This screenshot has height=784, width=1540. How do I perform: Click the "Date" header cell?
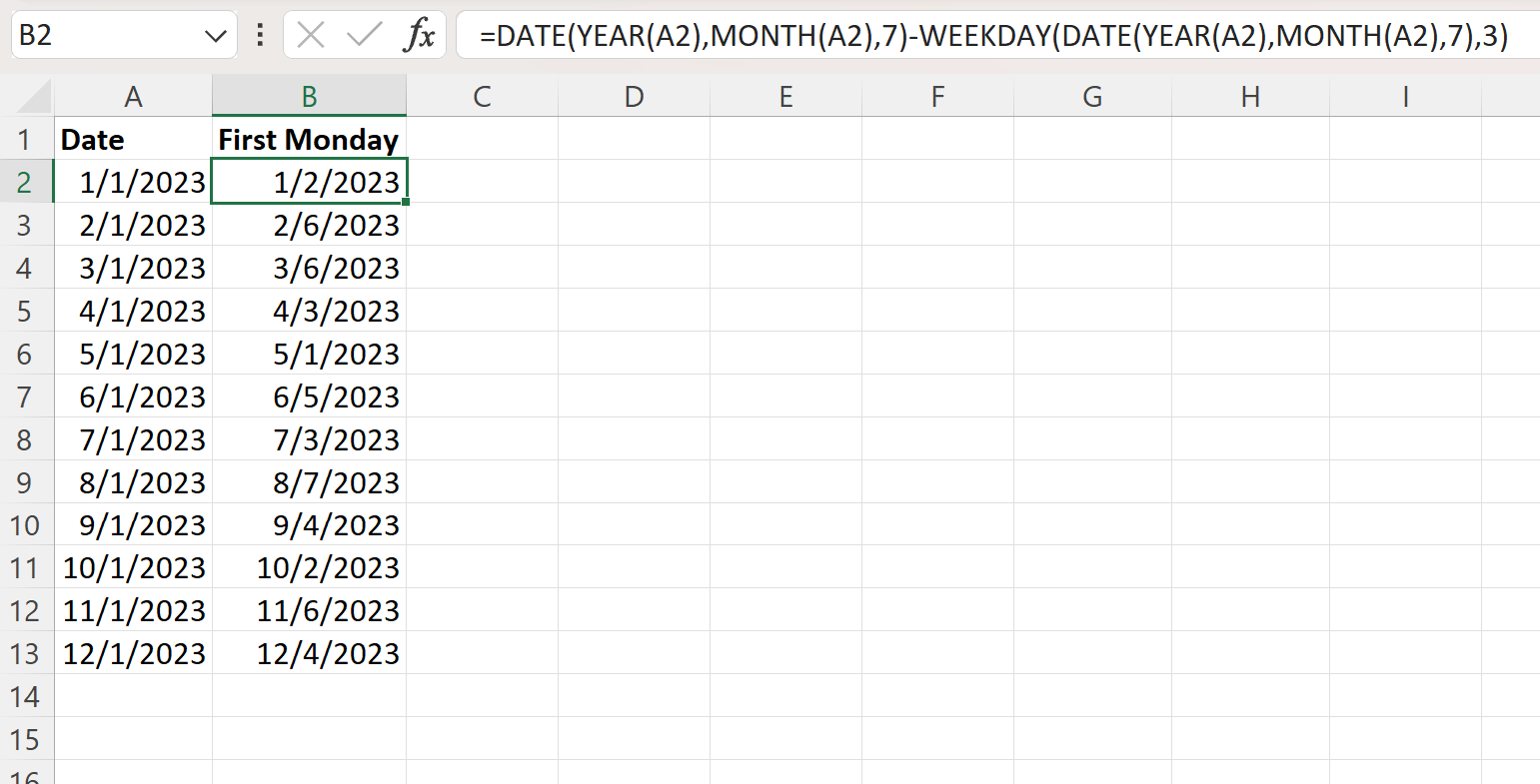(133, 139)
